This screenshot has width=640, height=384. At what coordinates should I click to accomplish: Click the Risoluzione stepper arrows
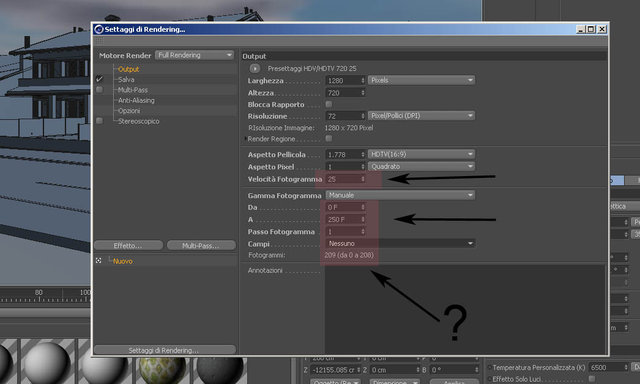(362, 116)
